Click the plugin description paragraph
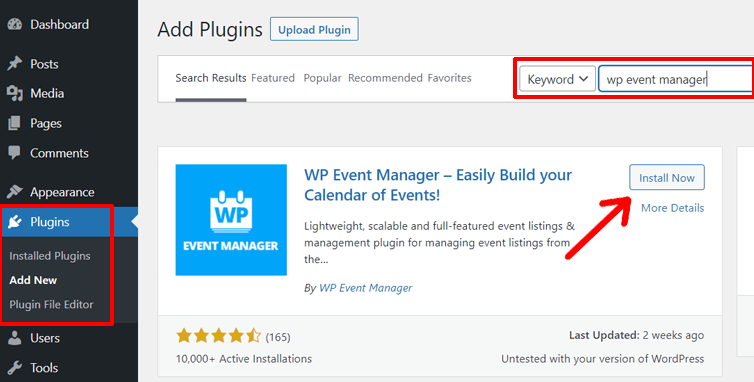754x382 pixels. pos(440,242)
